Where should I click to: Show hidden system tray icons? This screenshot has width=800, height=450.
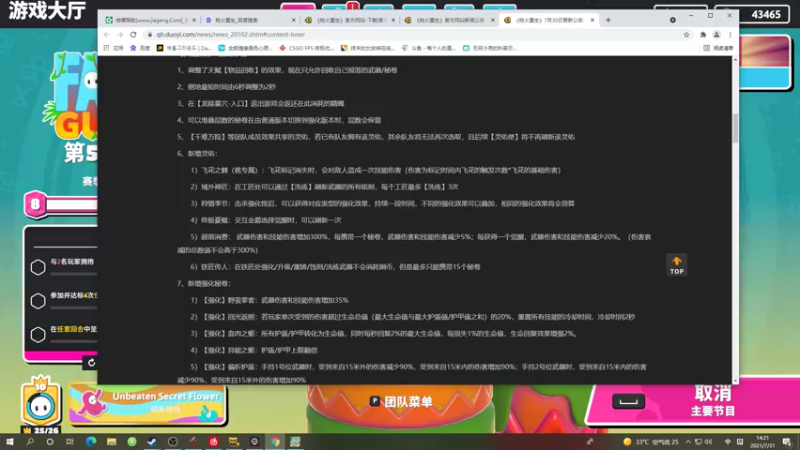(688, 442)
